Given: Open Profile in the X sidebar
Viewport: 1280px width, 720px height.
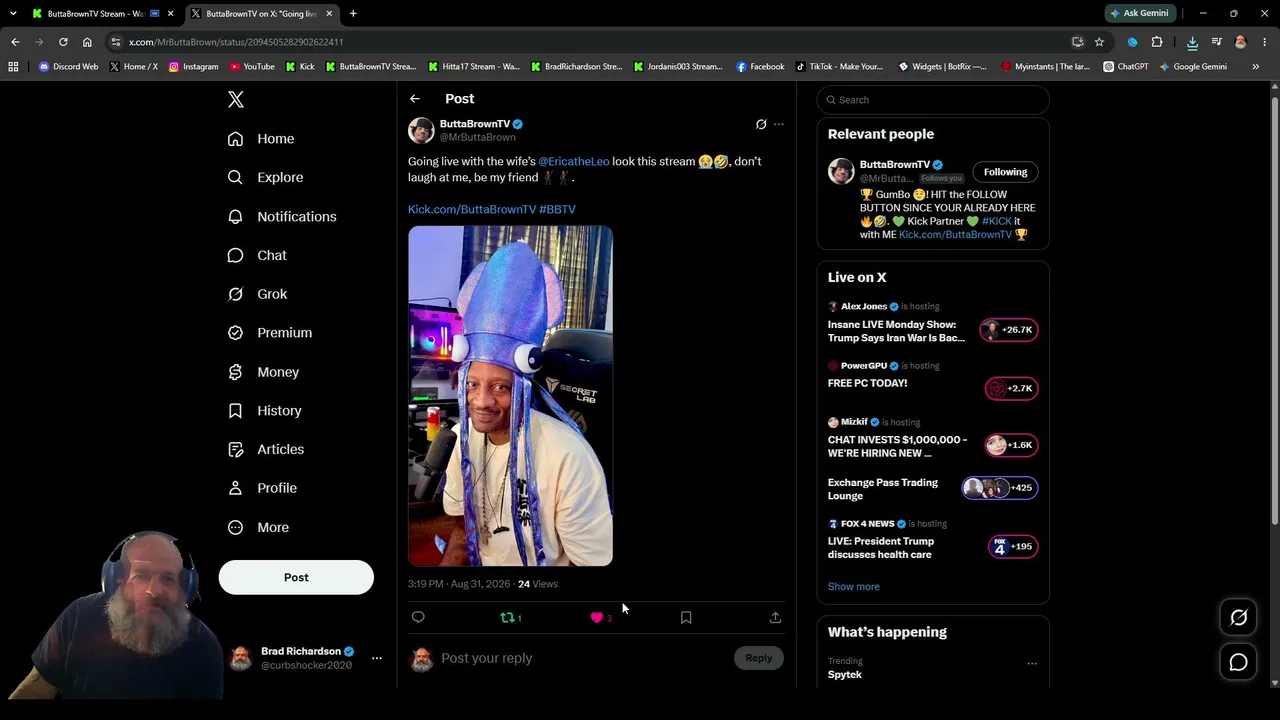Looking at the screenshot, I should 262,488.
